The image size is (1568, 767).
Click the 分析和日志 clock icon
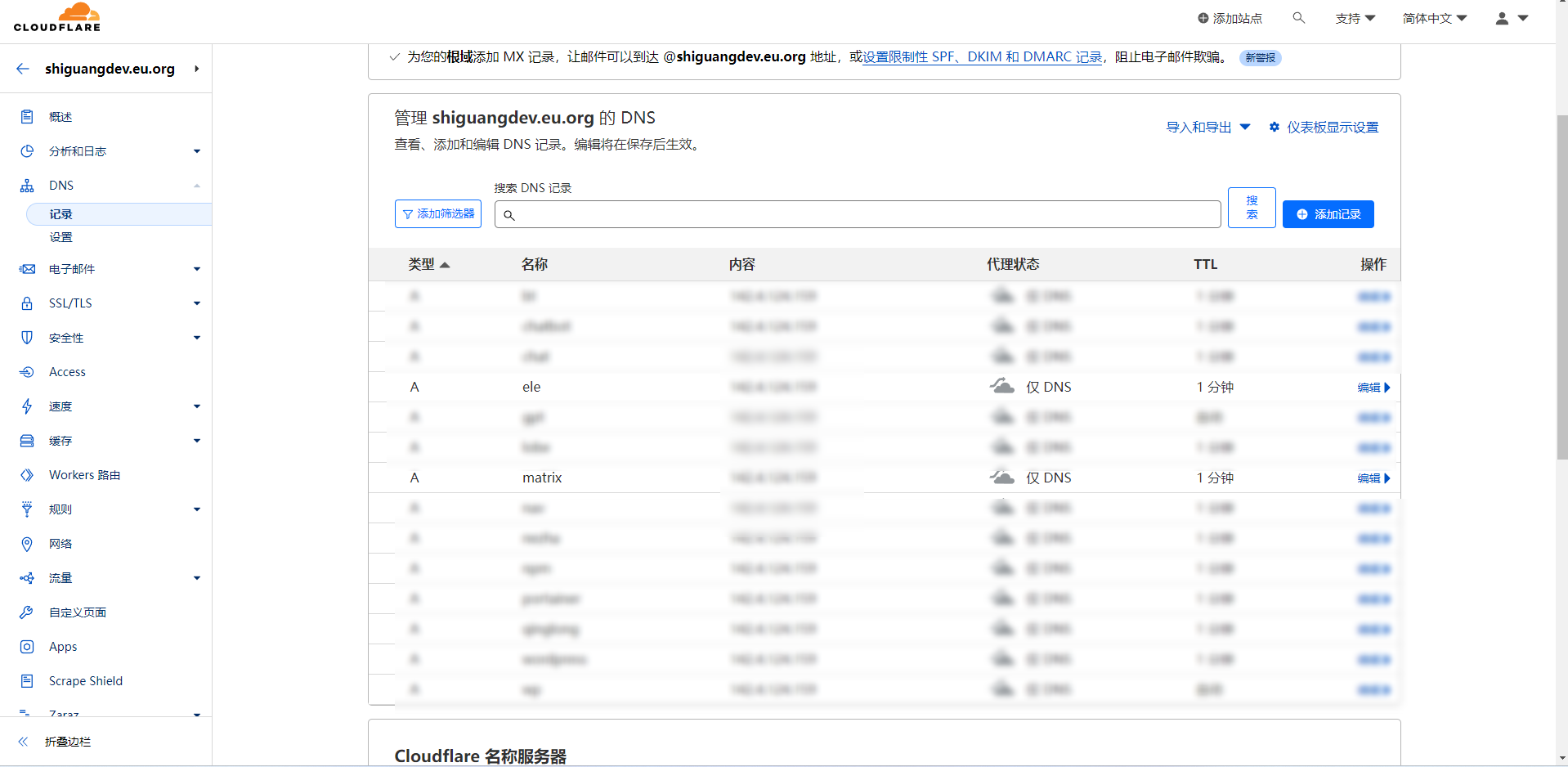[27, 151]
